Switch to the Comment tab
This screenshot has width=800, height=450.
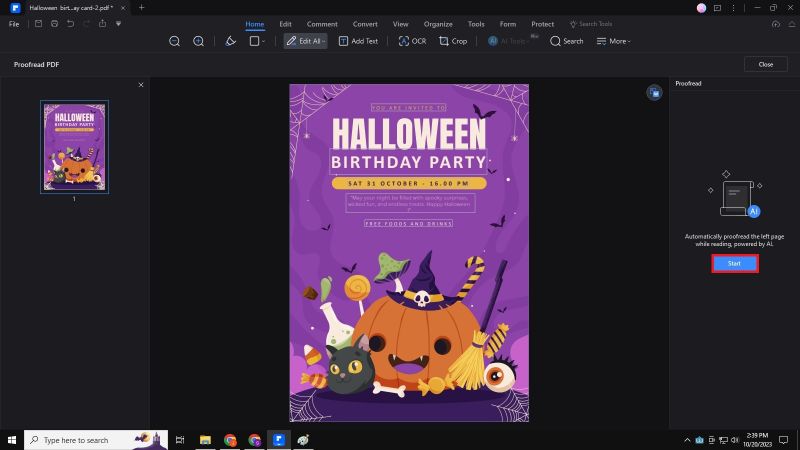point(322,23)
